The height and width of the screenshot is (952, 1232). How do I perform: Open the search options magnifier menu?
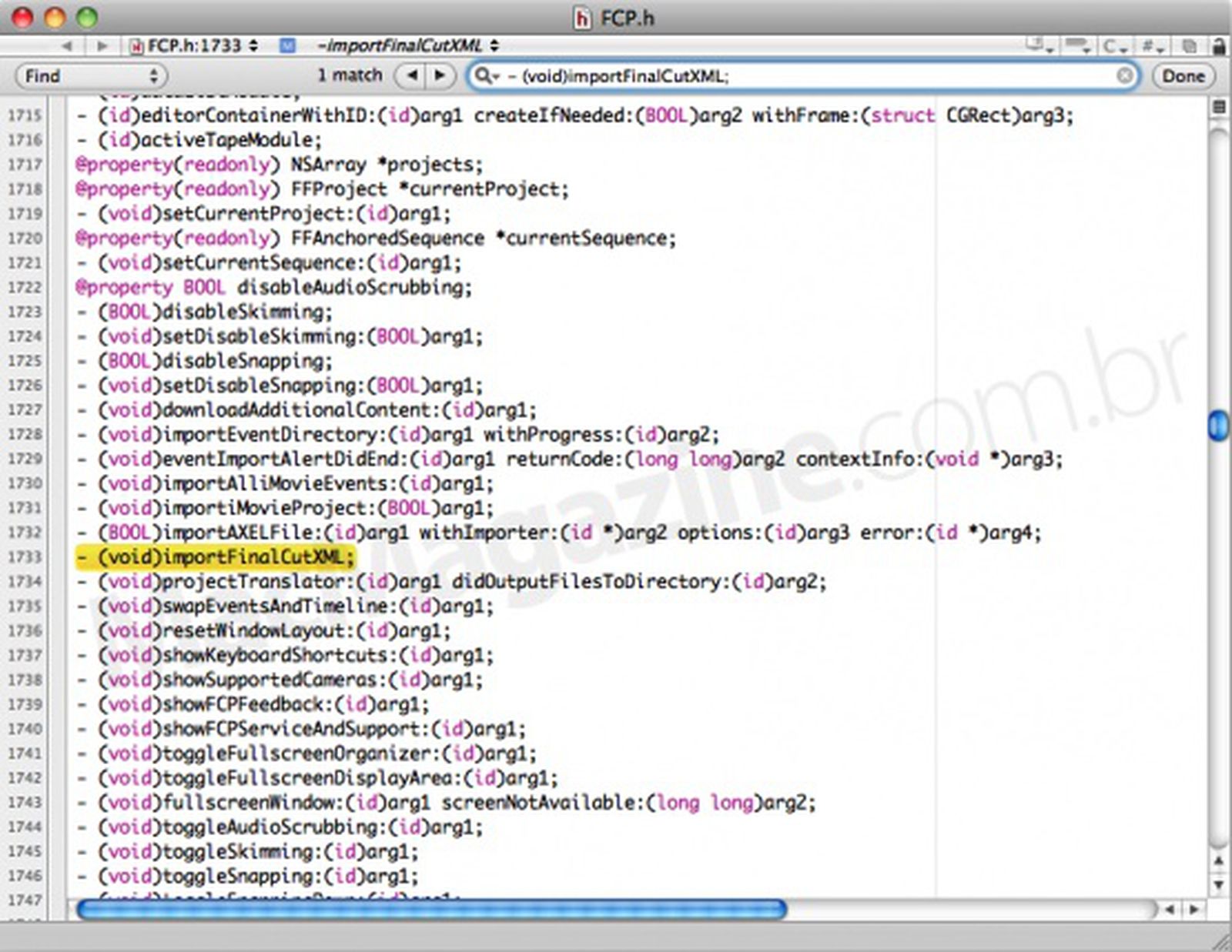pyautogui.click(x=487, y=75)
